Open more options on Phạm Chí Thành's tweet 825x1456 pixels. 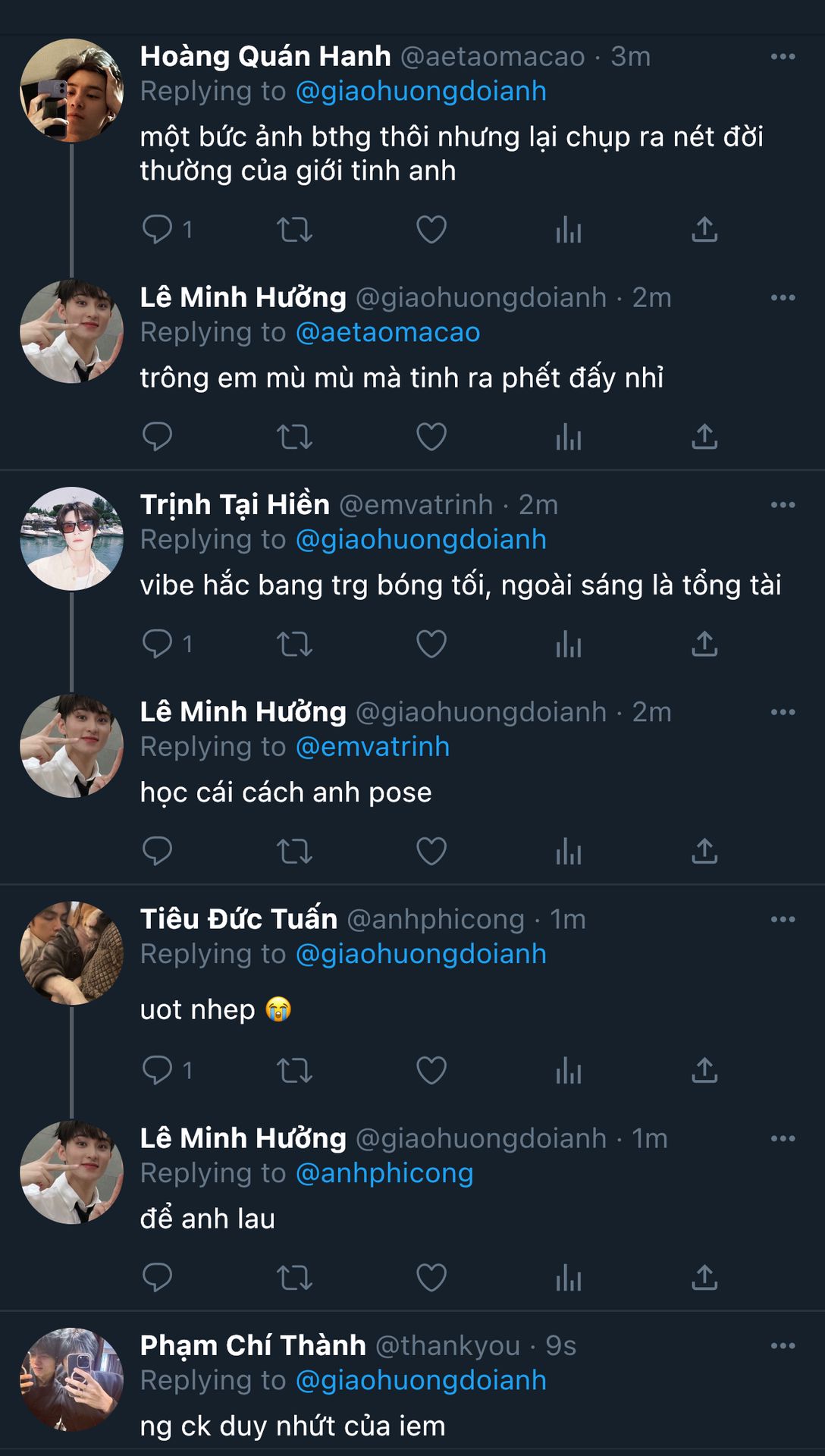click(x=783, y=1346)
